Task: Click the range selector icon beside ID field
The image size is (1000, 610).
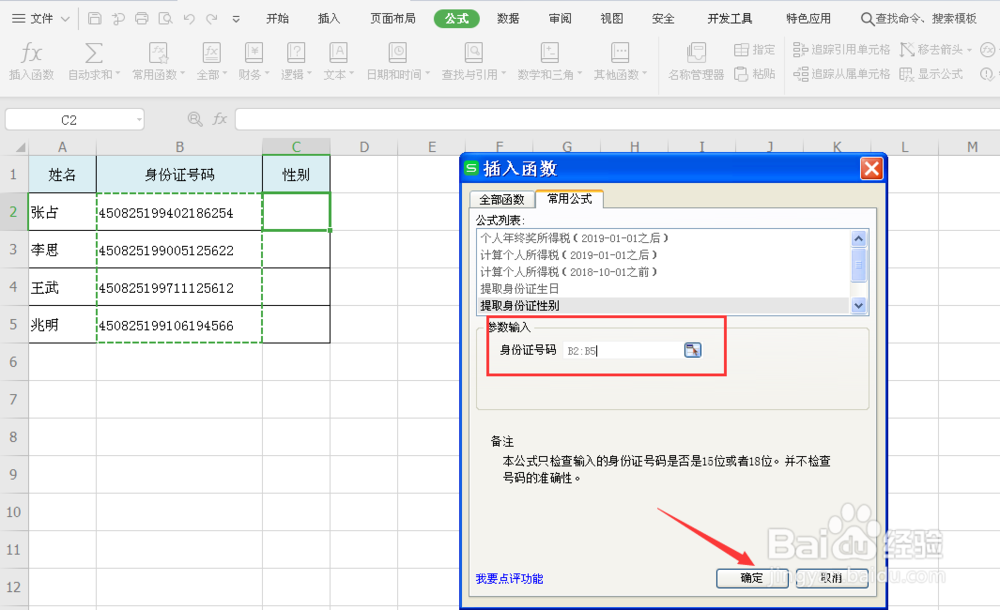Action: click(x=693, y=350)
